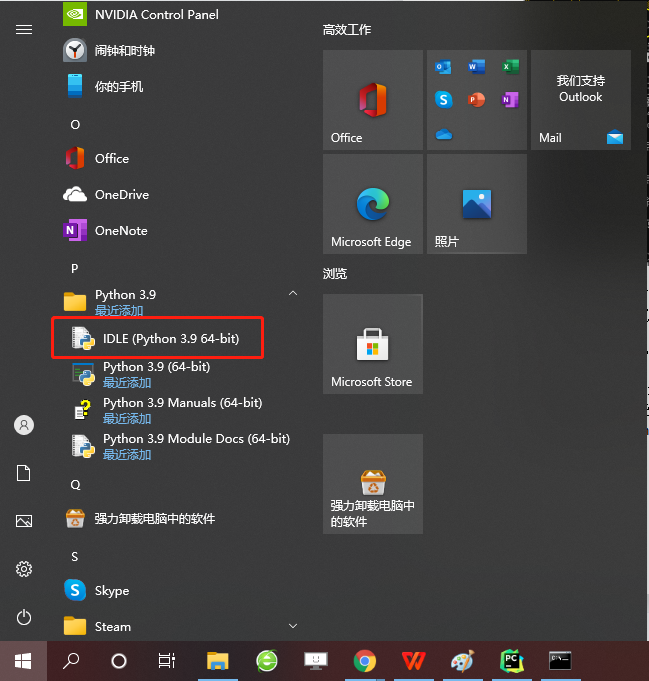The image size is (649, 681).
Task: Open IDLE (Python 3.9 64-bit)
Action: (157, 338)
